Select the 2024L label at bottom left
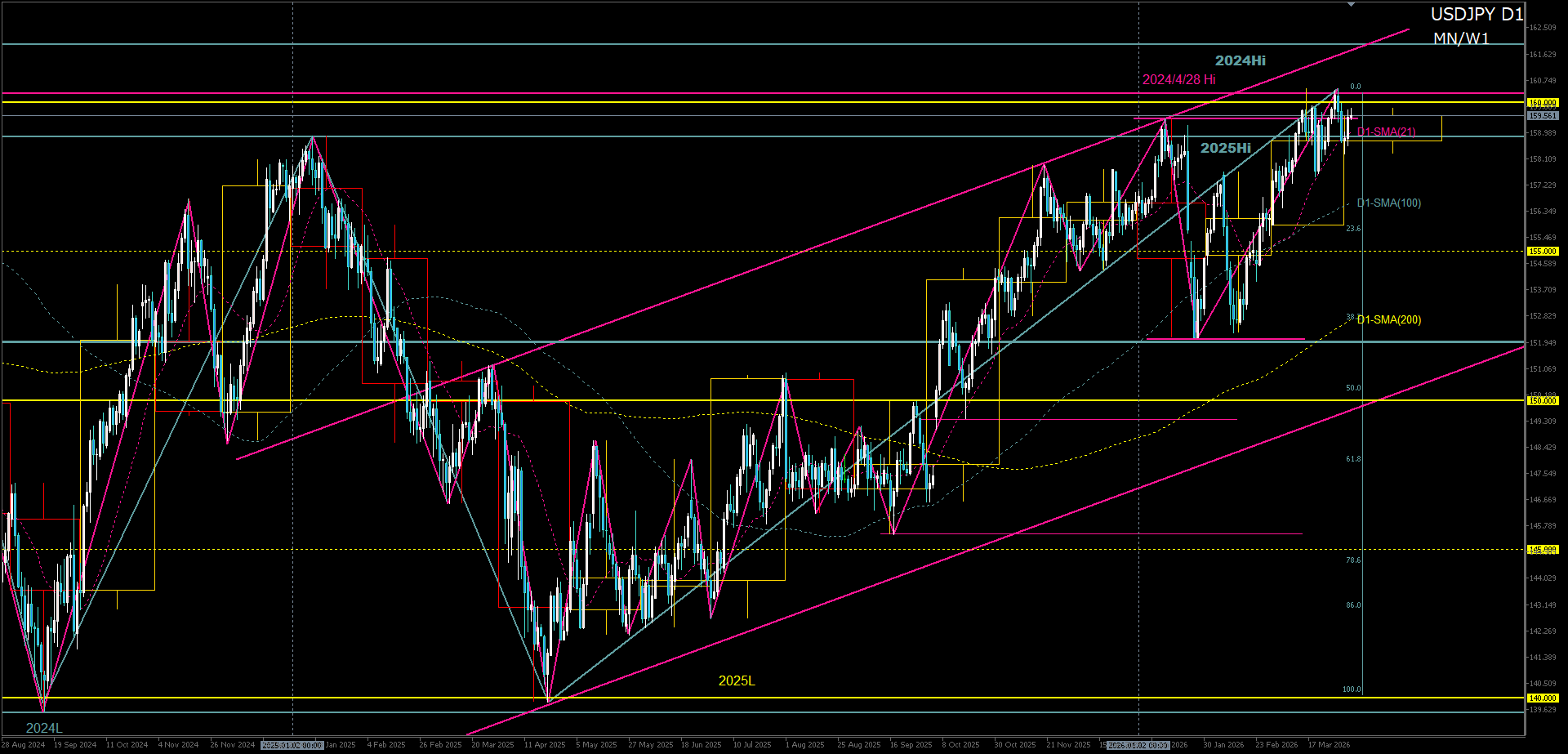Screen dimensions: 1568x754 pyautogui.click(x=44, y=728)
